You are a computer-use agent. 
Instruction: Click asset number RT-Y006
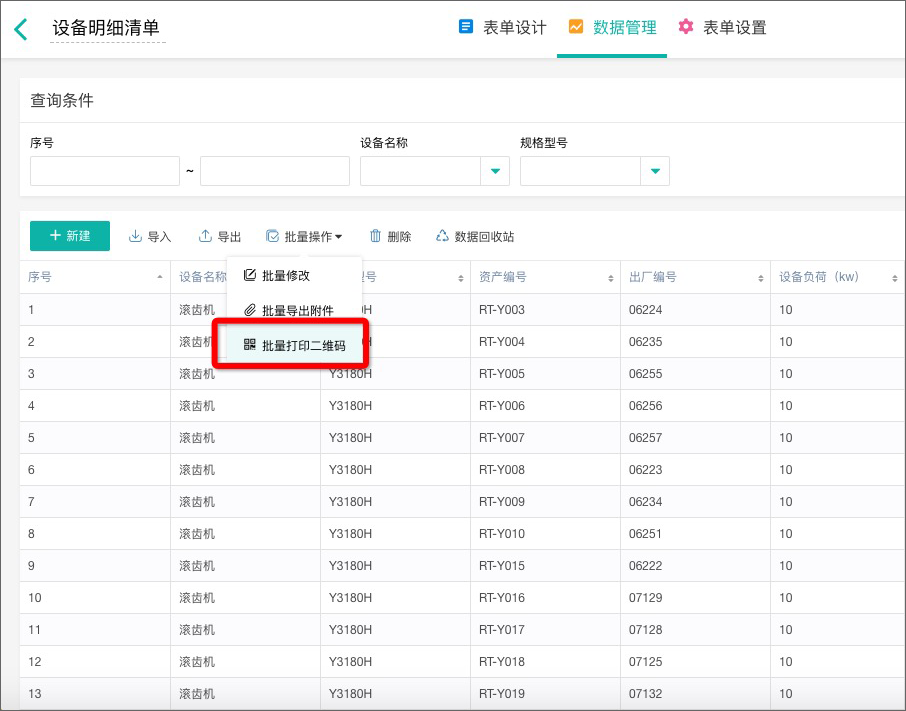[502, 405]
